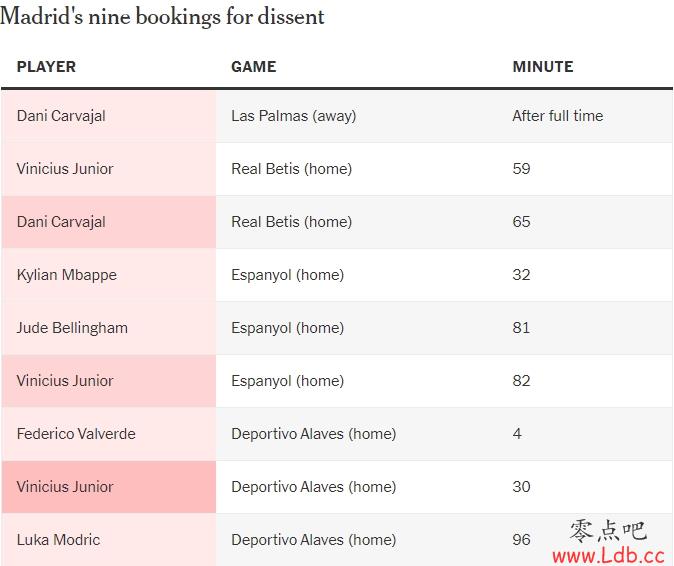
Task: Click the minute 4 cell
Action: coord(517,434)
